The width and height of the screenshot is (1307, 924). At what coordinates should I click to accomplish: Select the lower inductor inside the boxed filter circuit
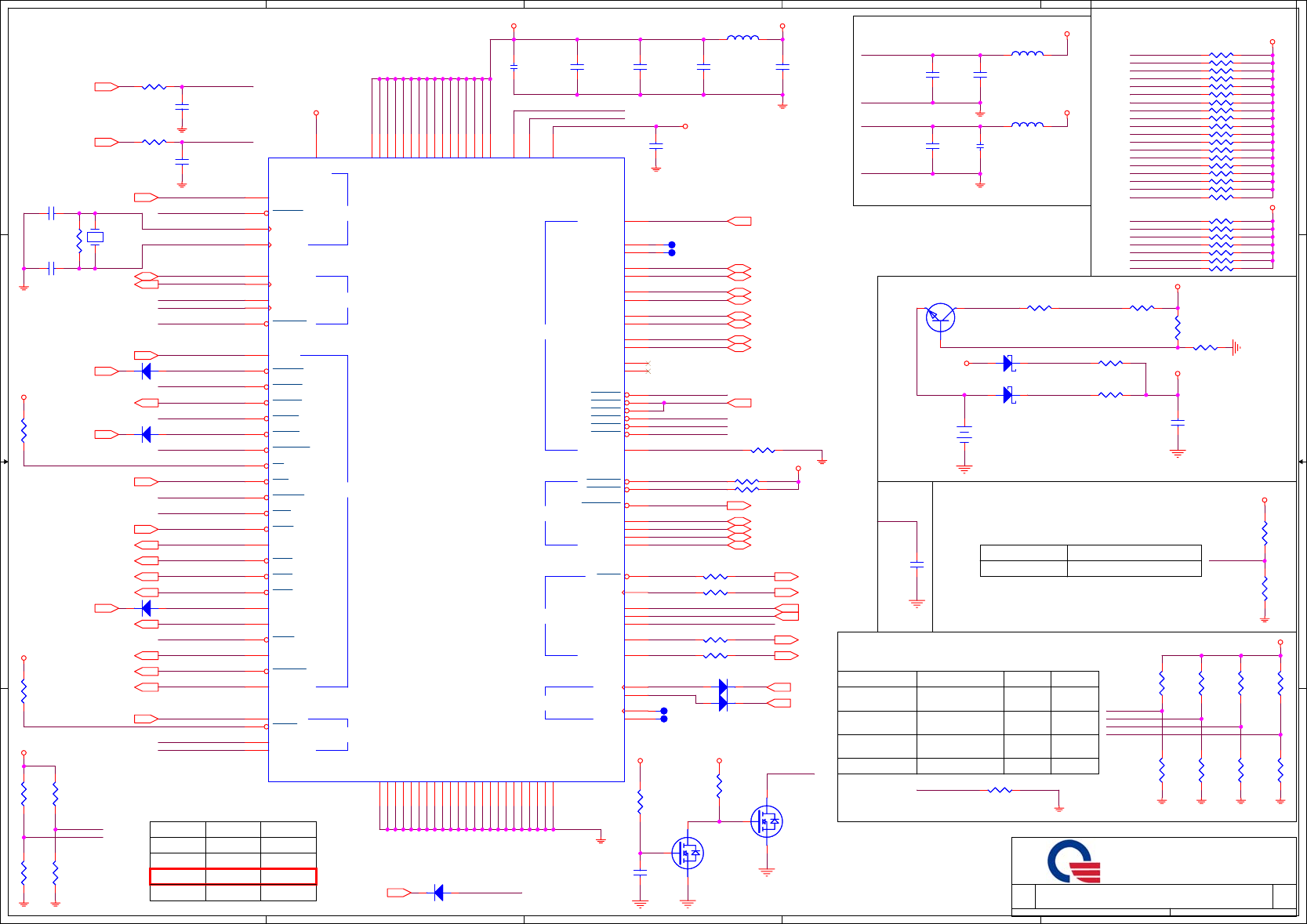click(1027, 124)
